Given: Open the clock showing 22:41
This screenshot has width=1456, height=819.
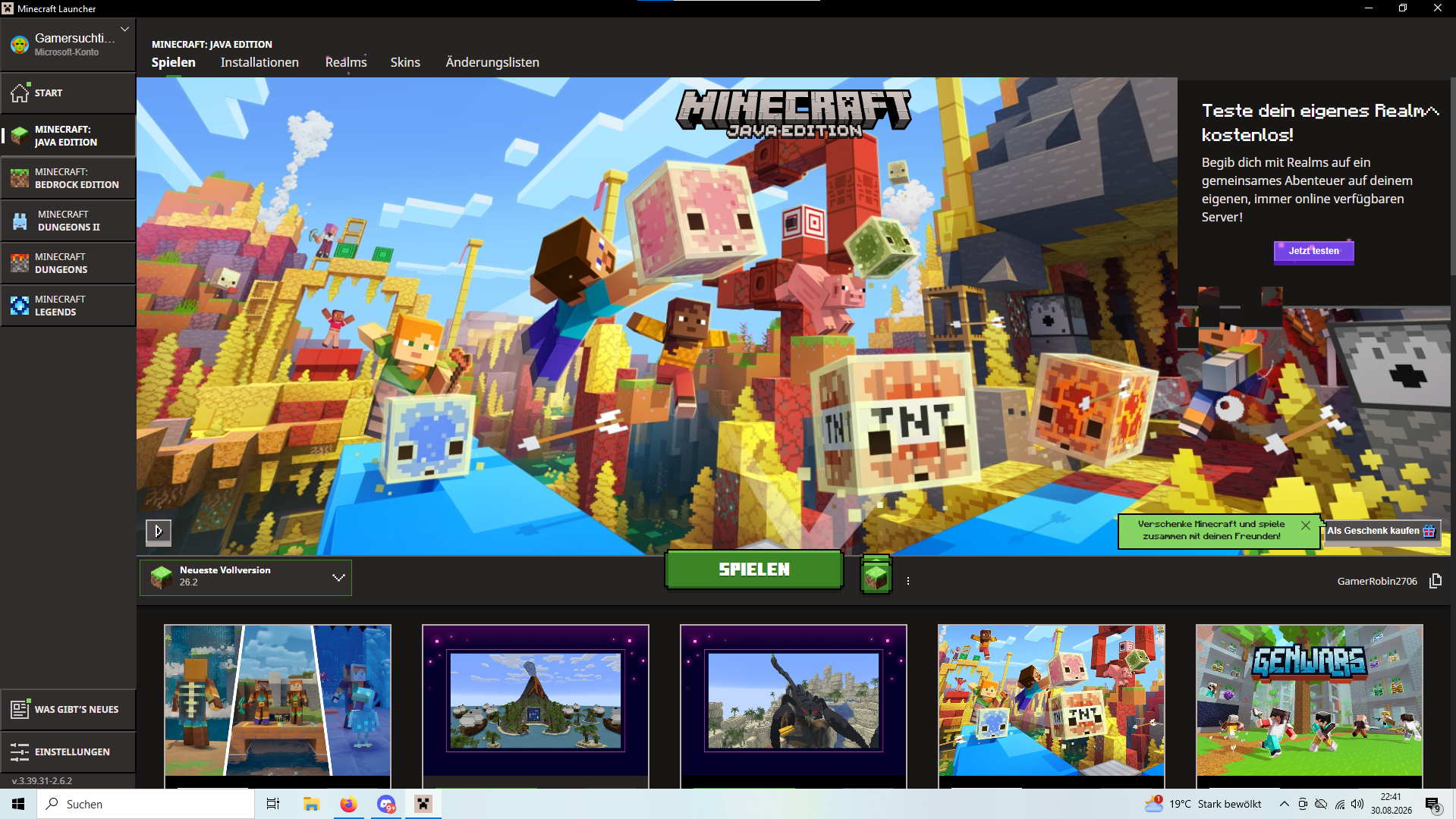Looking at the screenshot, I should 1392,804.
